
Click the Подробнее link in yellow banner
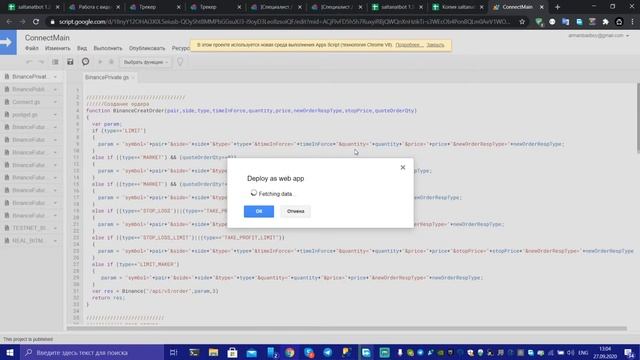pyautogui.click(x=409, y=45)
